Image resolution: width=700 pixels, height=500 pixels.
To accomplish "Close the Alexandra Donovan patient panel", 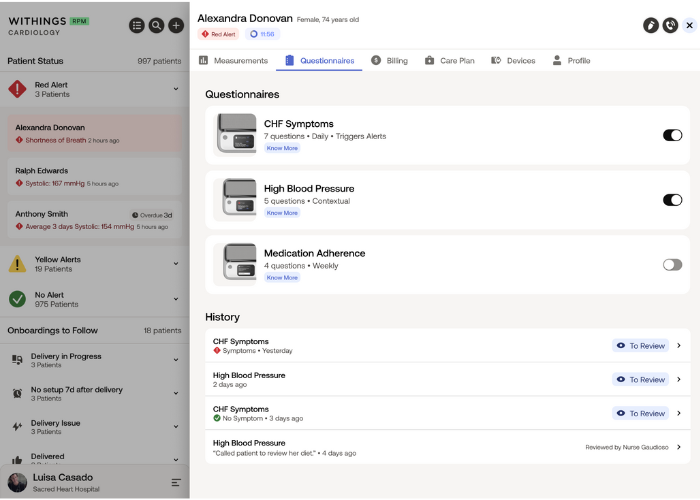I will 689,25.
